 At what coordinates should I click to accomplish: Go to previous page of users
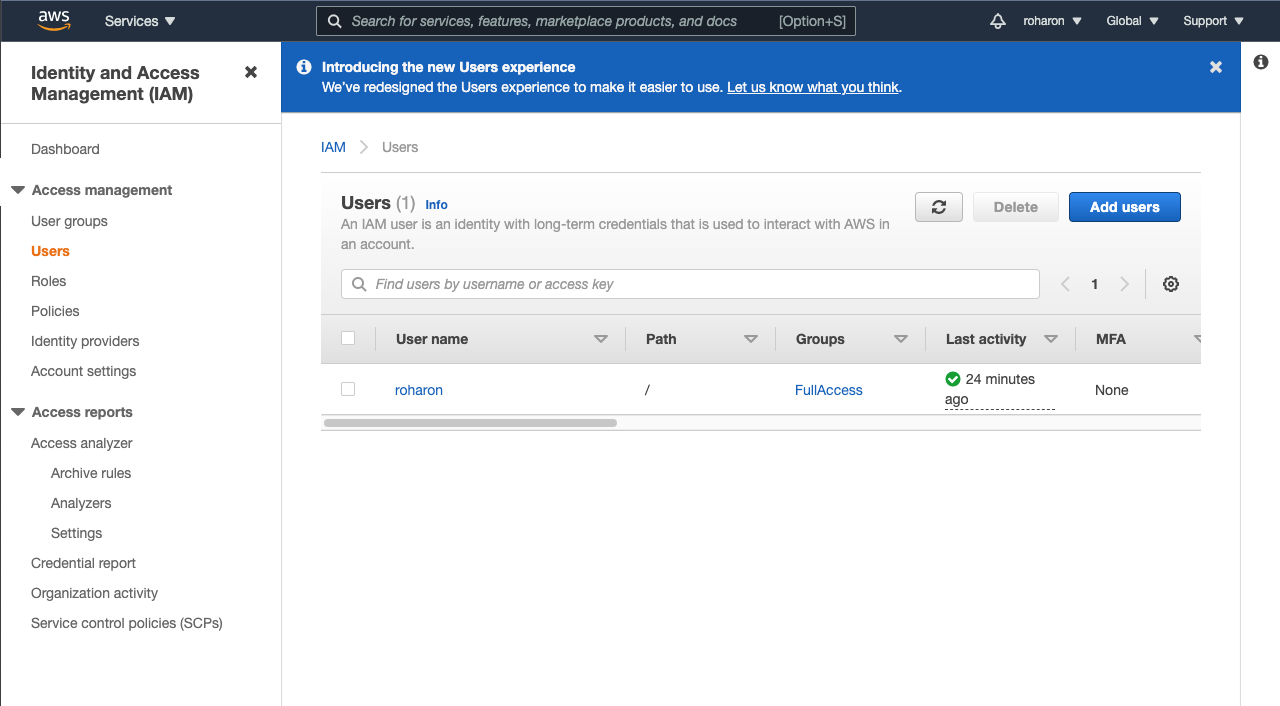(x=1065, y=284)
